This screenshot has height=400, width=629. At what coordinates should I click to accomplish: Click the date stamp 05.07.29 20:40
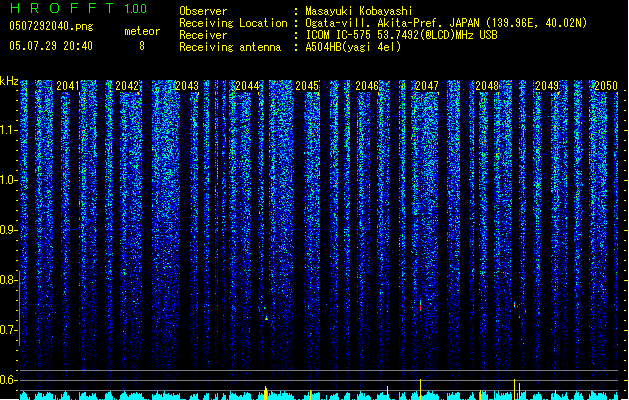[x=51, y=46]
